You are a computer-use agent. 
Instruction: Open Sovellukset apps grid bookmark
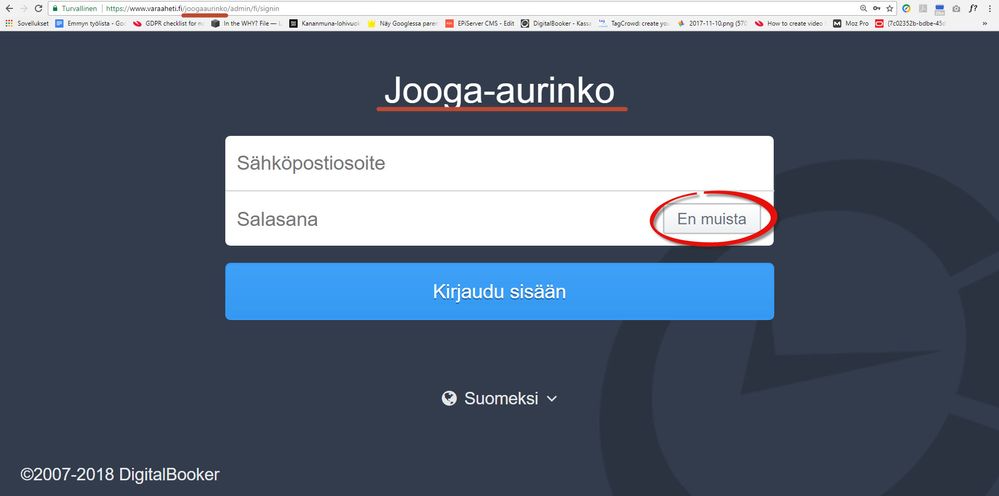click(x=27, y=24)
